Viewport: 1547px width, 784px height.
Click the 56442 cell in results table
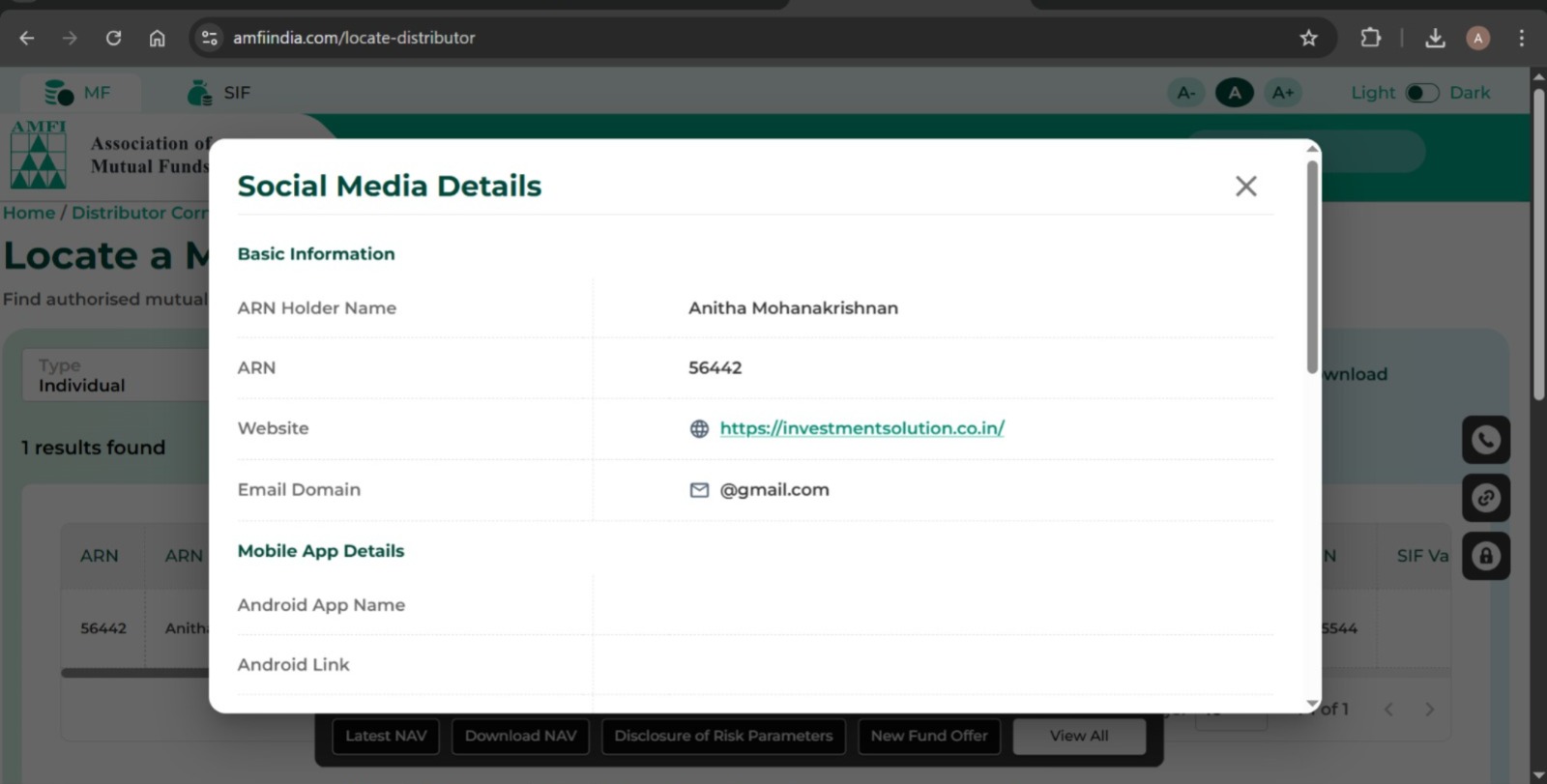[x=103, y=628]
